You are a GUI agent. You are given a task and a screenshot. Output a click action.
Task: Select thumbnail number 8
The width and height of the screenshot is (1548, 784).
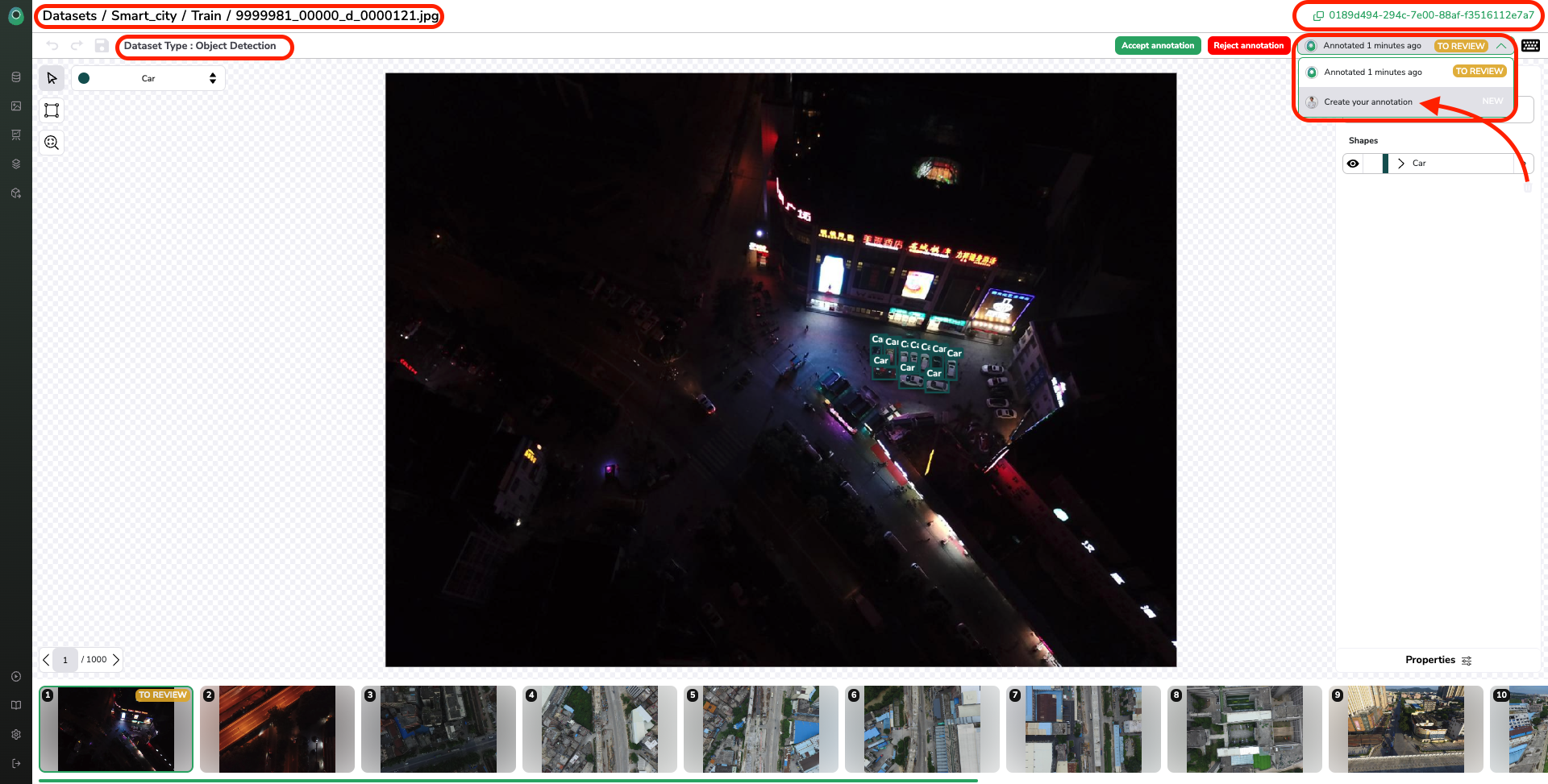[x=1245, y=729]
